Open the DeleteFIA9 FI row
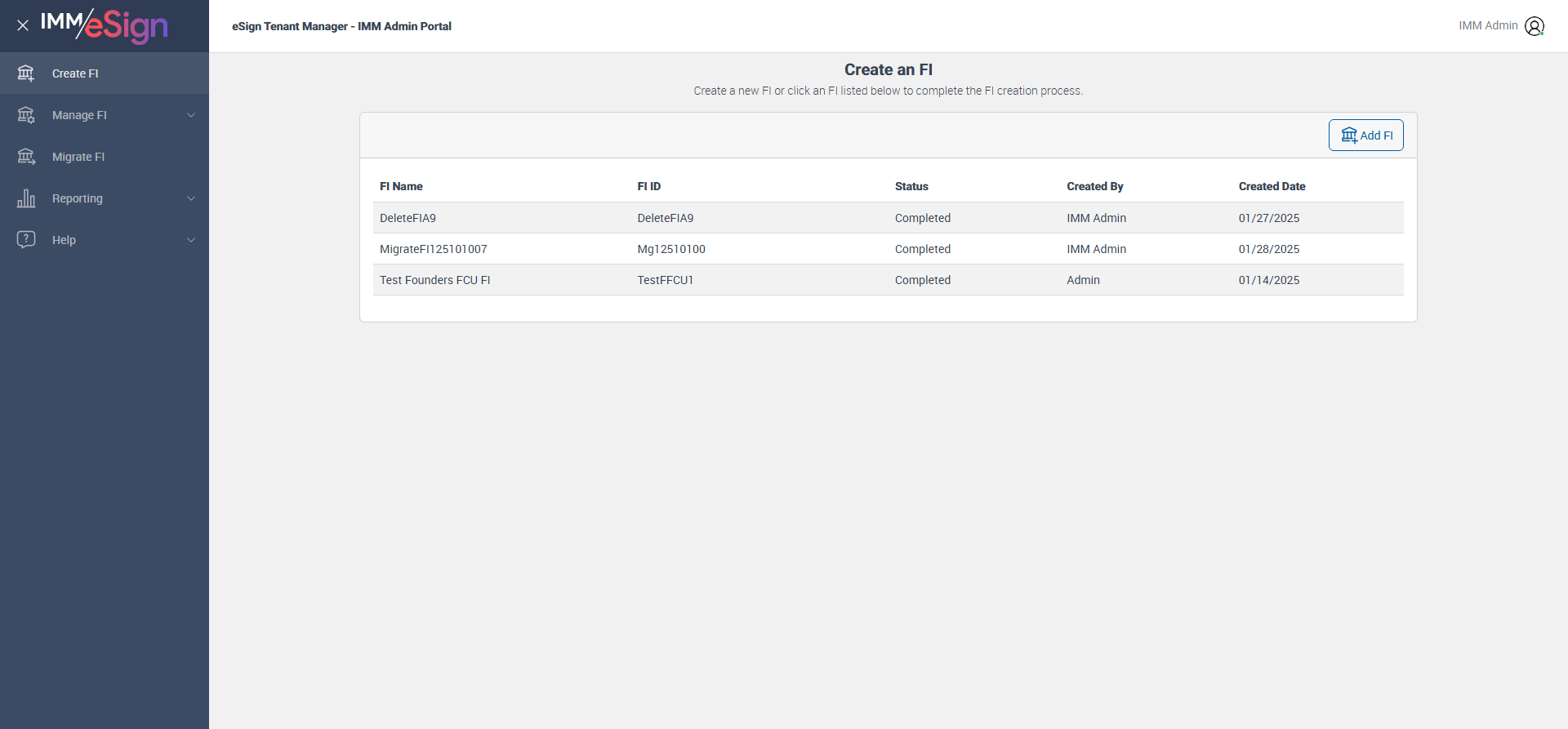 click(x=408, y=218)
